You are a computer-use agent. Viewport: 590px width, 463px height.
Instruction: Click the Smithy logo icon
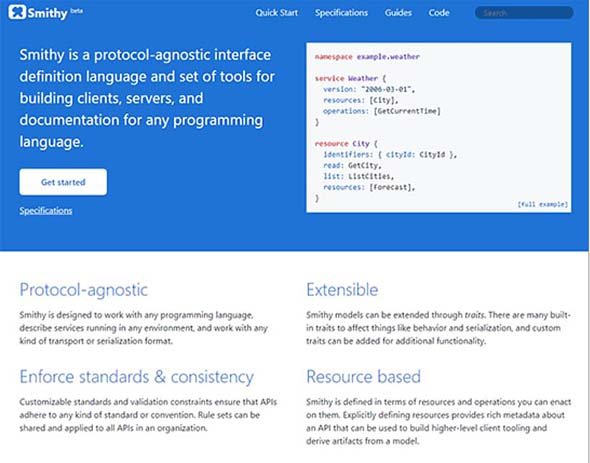17,12
